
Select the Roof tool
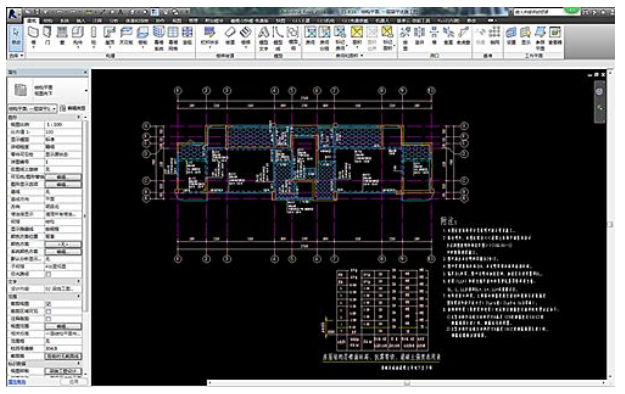(110, 36)
